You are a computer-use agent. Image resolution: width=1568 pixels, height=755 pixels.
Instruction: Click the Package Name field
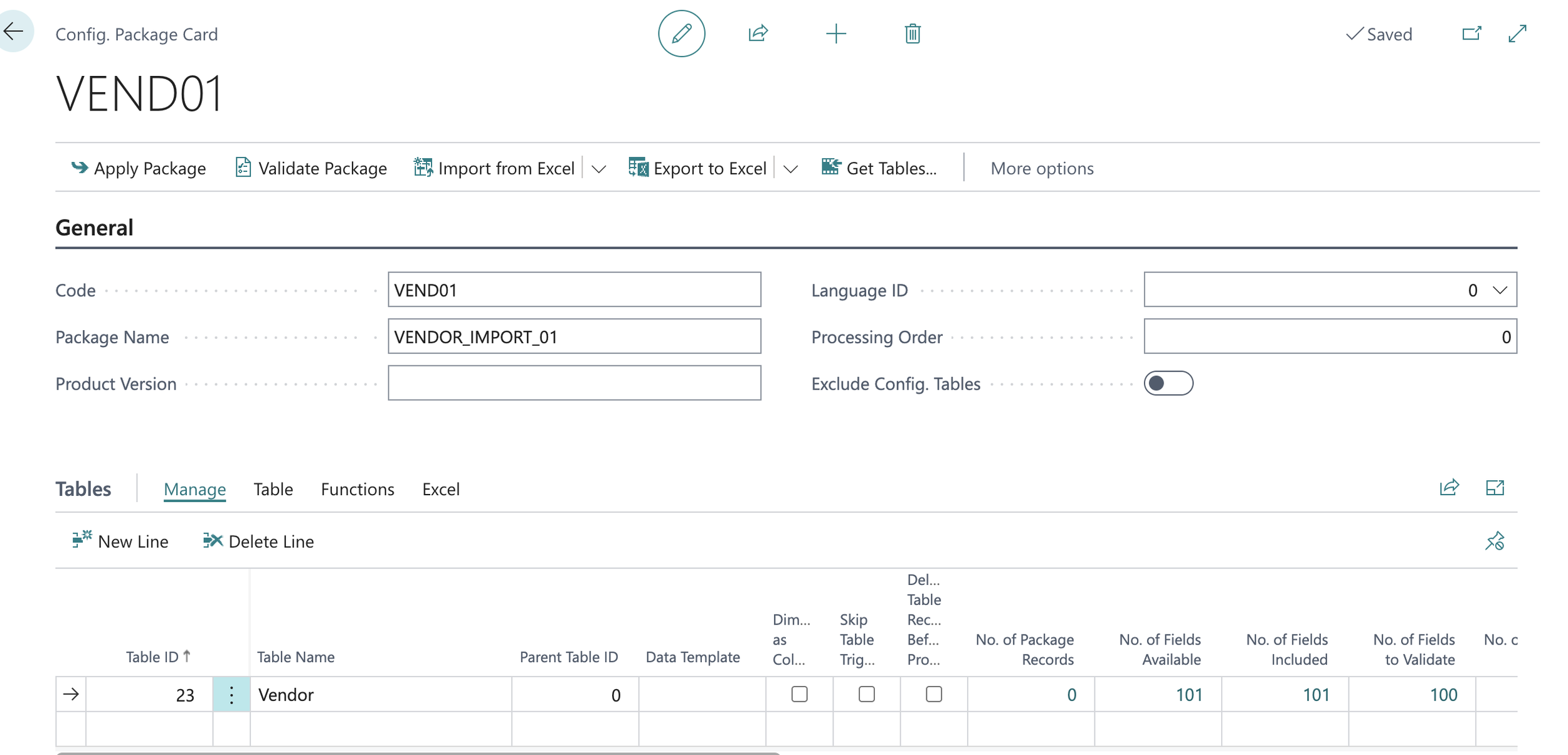pyautogui.click(x=574, y=336)
